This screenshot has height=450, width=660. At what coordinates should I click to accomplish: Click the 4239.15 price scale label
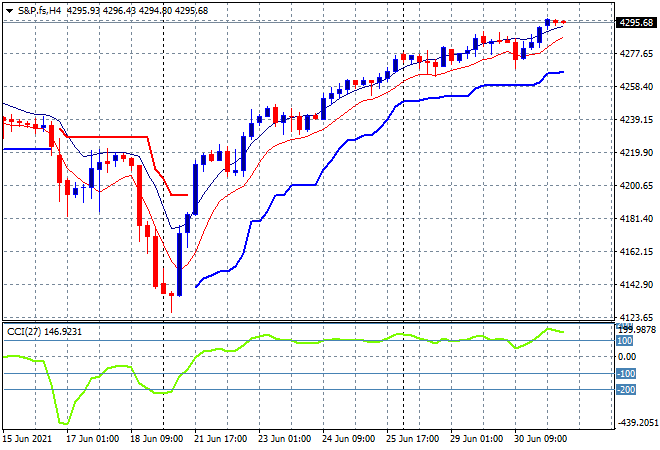636,120
